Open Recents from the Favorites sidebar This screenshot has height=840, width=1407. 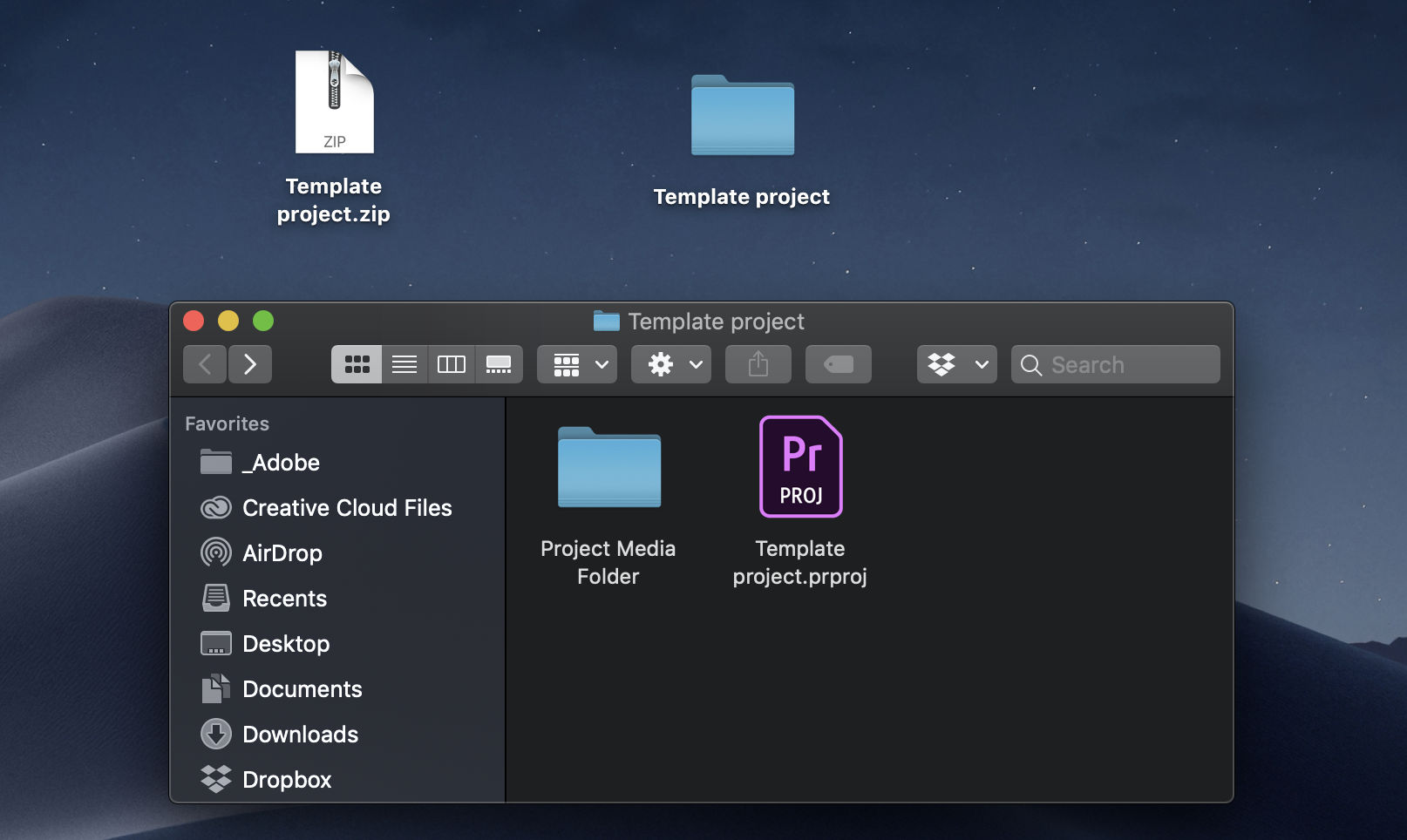click(283, 599)
